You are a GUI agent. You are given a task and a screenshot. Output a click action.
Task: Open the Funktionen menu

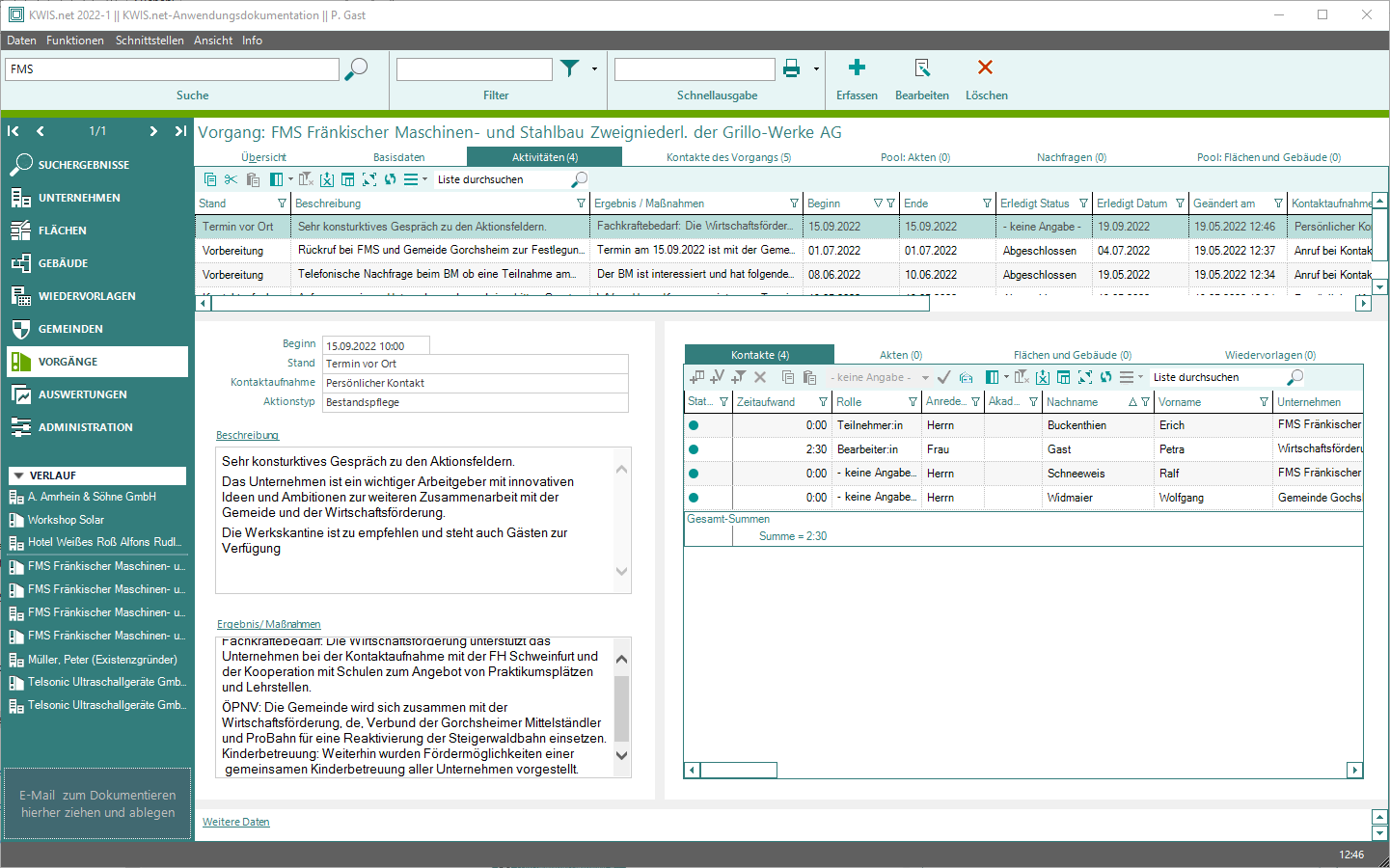[75, 41]
